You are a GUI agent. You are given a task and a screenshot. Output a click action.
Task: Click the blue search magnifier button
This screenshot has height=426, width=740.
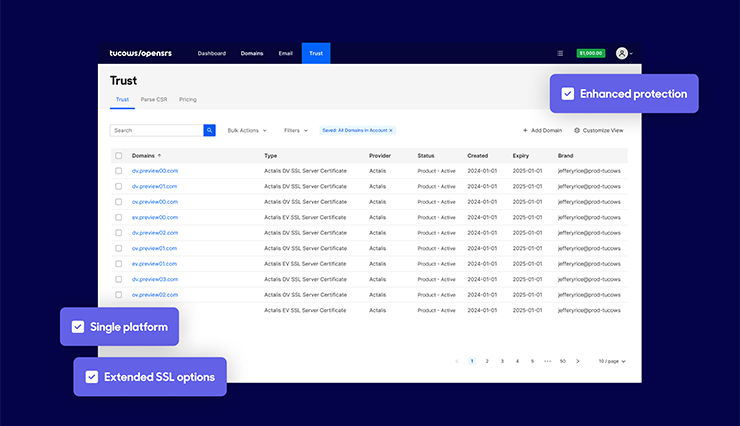point(209,130)
